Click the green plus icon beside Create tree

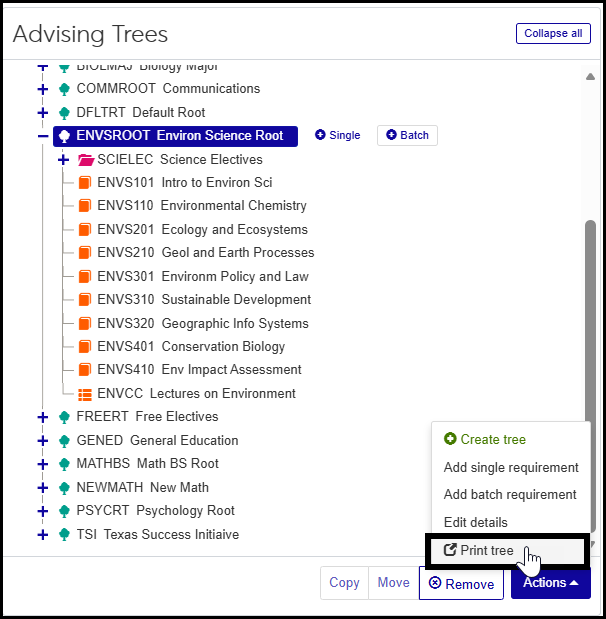(450, 439)
